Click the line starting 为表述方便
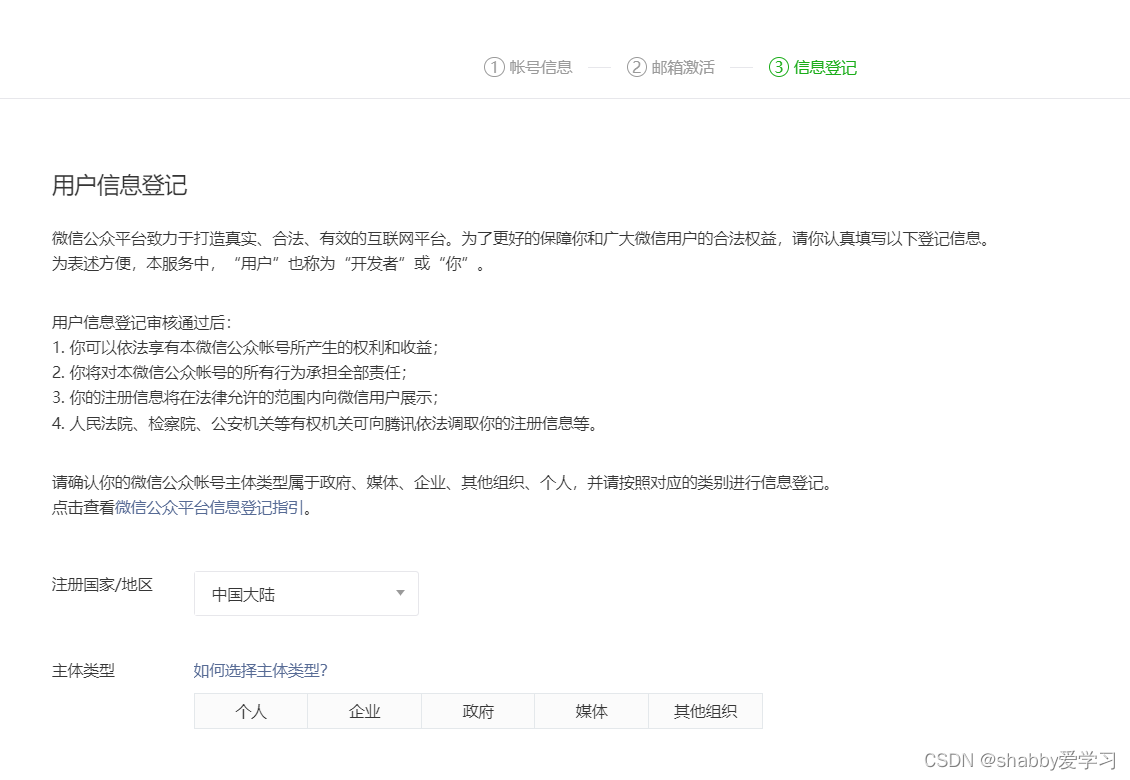This screenshot has width=1130, height=780. (268, 264)
